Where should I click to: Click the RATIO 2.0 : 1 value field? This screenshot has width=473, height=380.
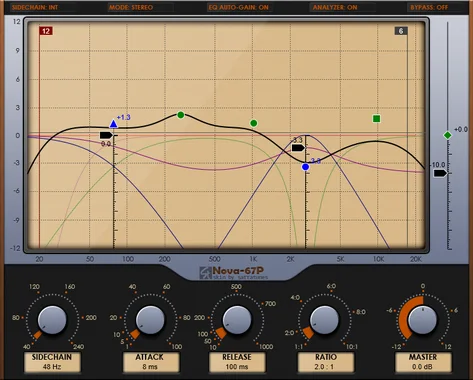326,362
